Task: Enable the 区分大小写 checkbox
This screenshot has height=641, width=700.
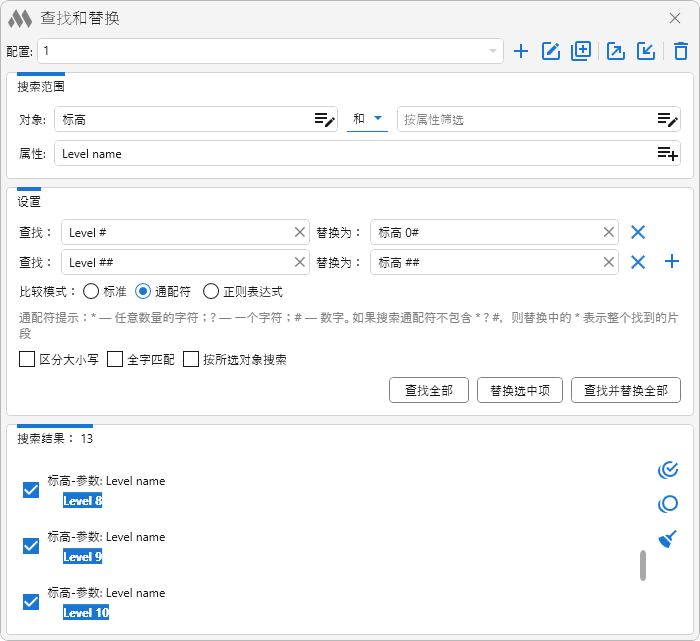Action: pos(27,359)
